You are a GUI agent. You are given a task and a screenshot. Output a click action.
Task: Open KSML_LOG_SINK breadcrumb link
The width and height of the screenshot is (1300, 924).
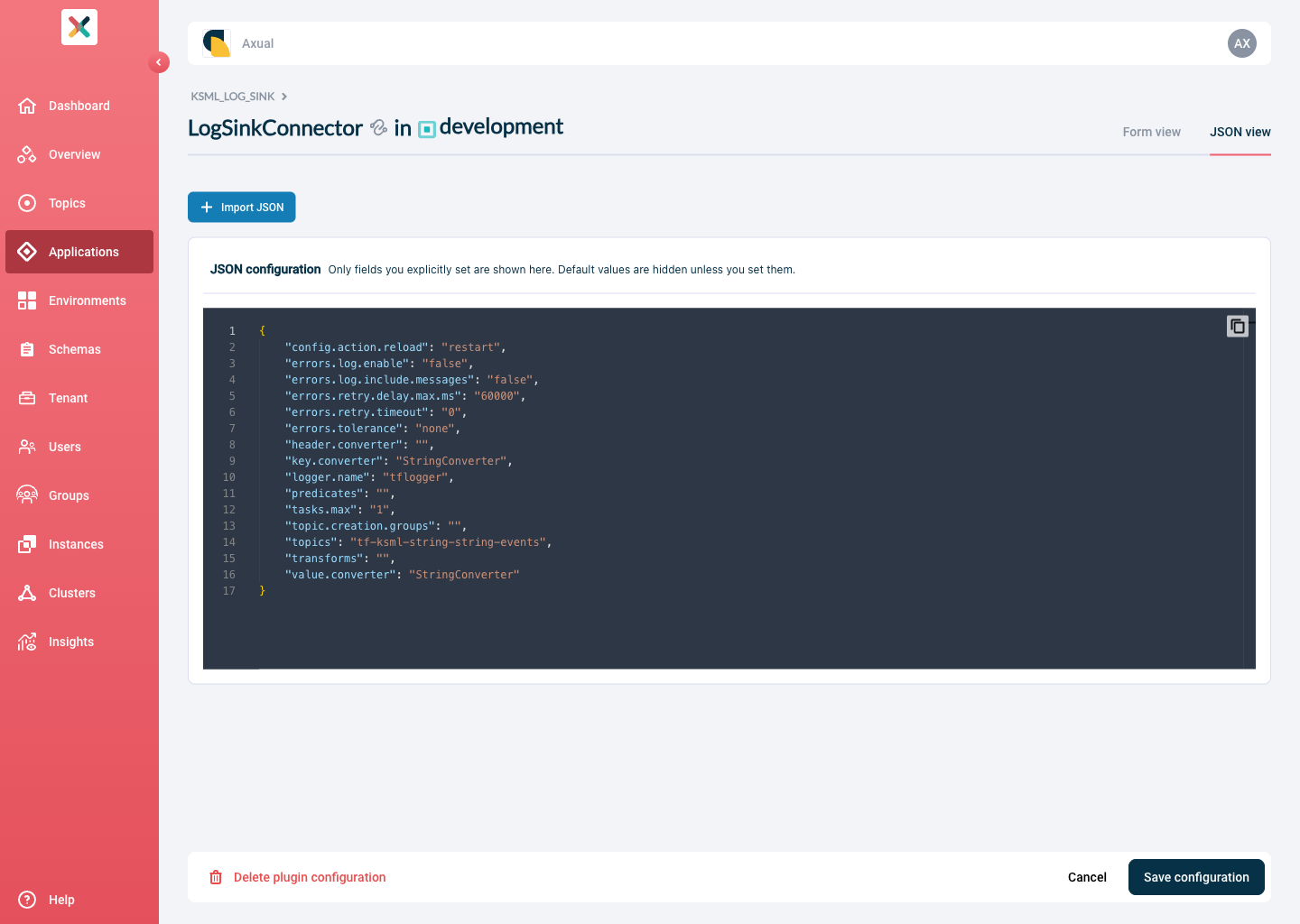[x=233, y=97]
